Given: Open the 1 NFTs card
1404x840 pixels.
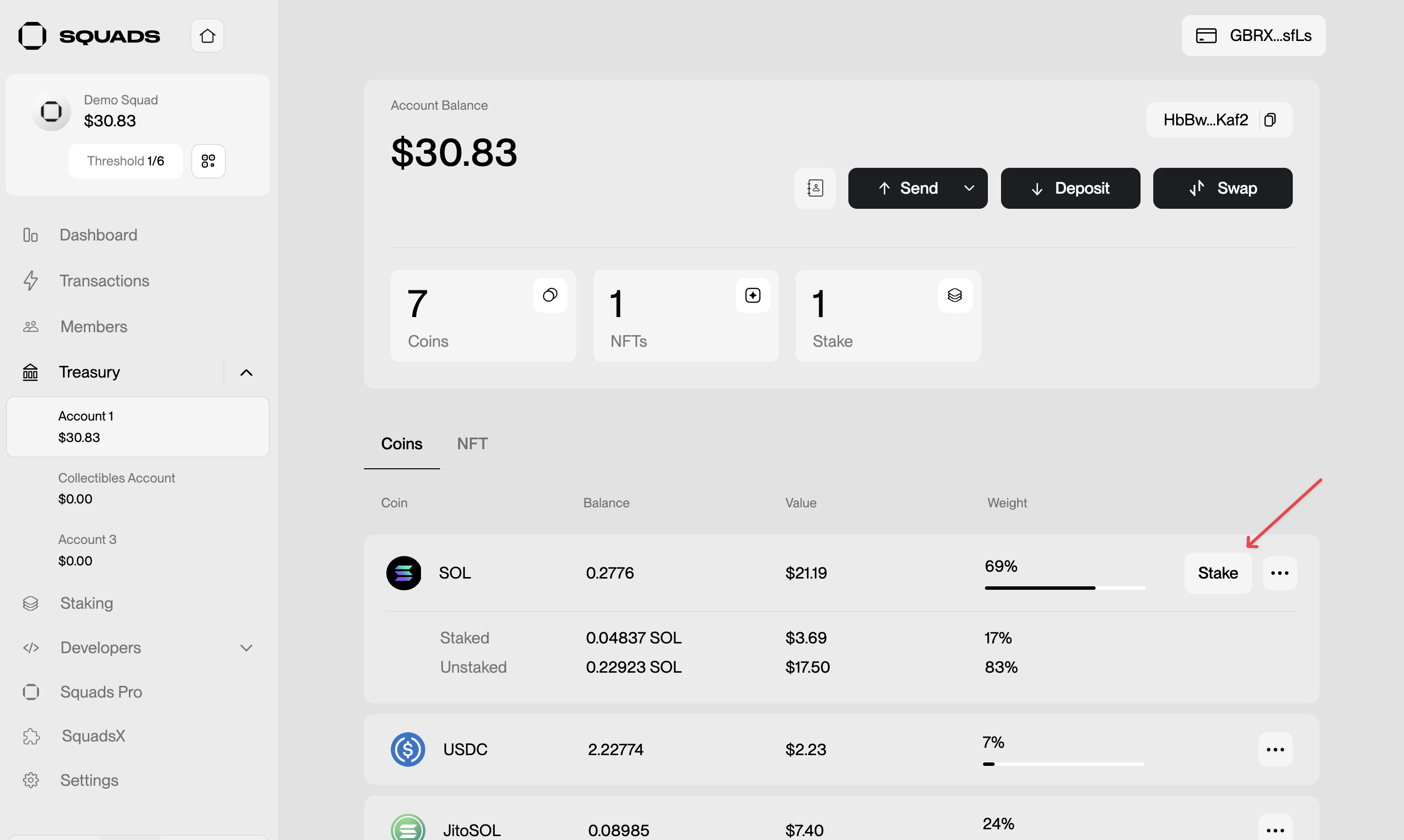Looking at the screenshot, I should tap(685, 316).
